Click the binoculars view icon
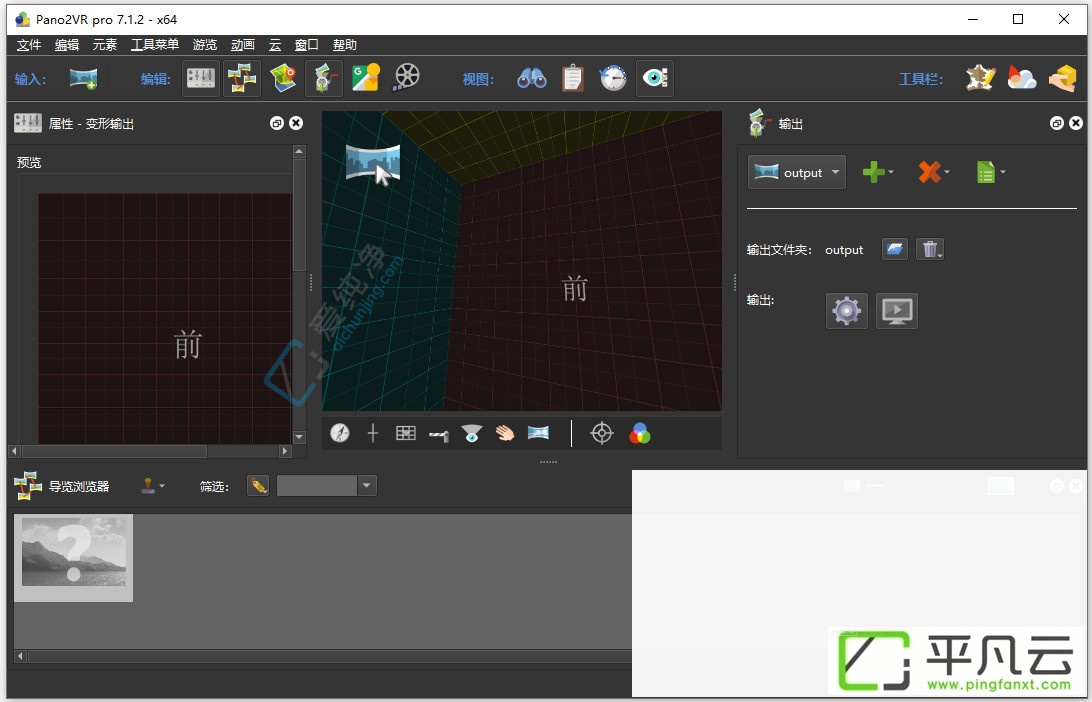Viewport: 1092px width, 702px height. pyautogui.click(x=531, y=78)
